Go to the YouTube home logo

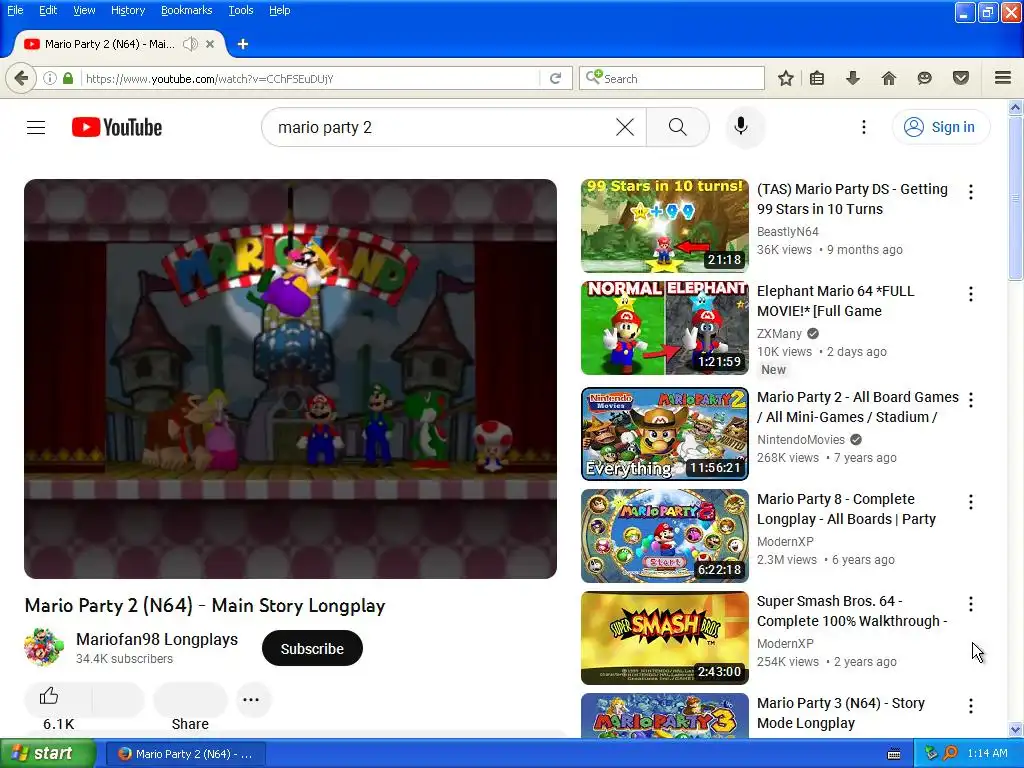(x=117, y=127)
